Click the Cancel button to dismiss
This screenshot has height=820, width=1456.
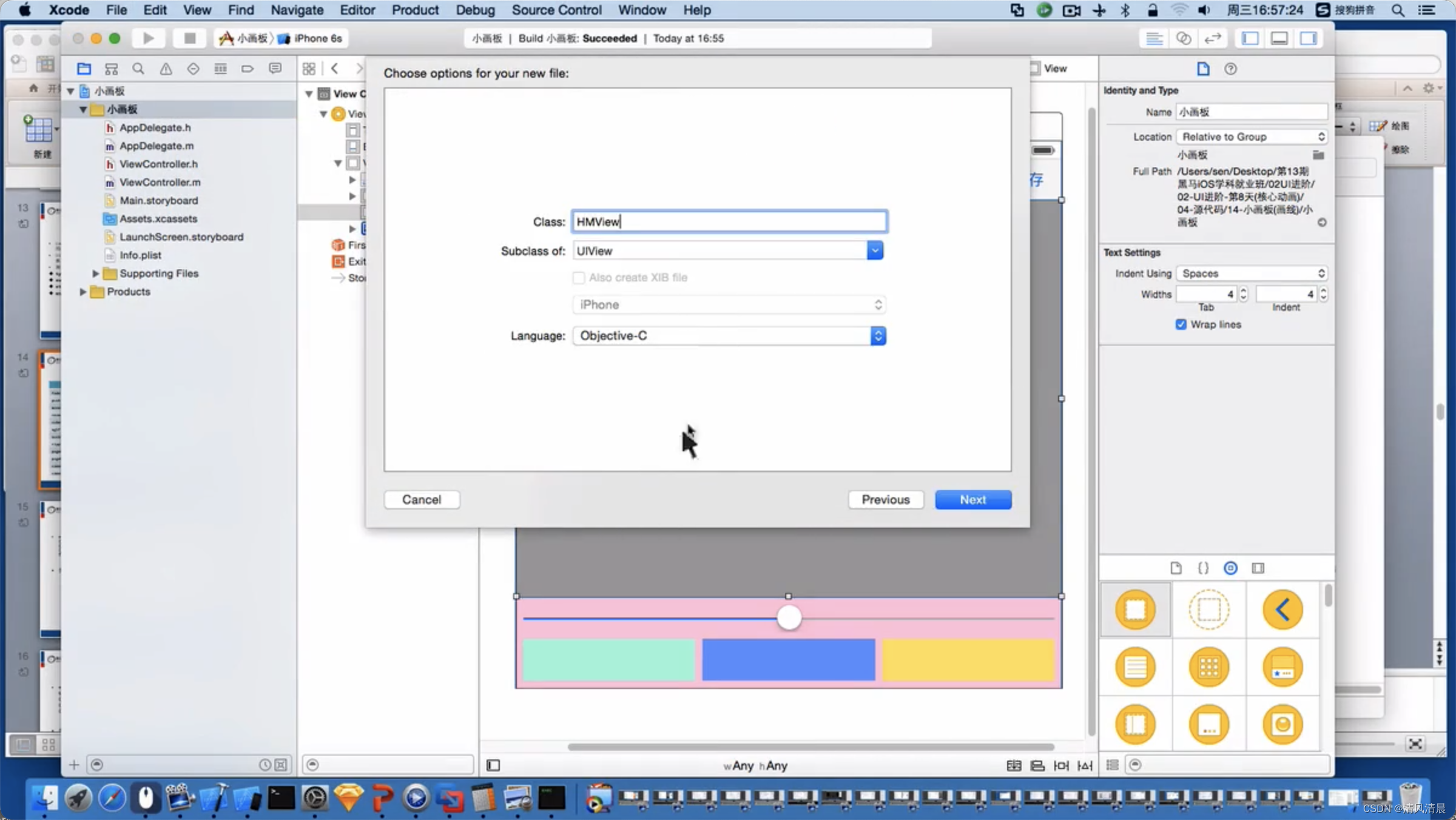(x=421, y=499)
